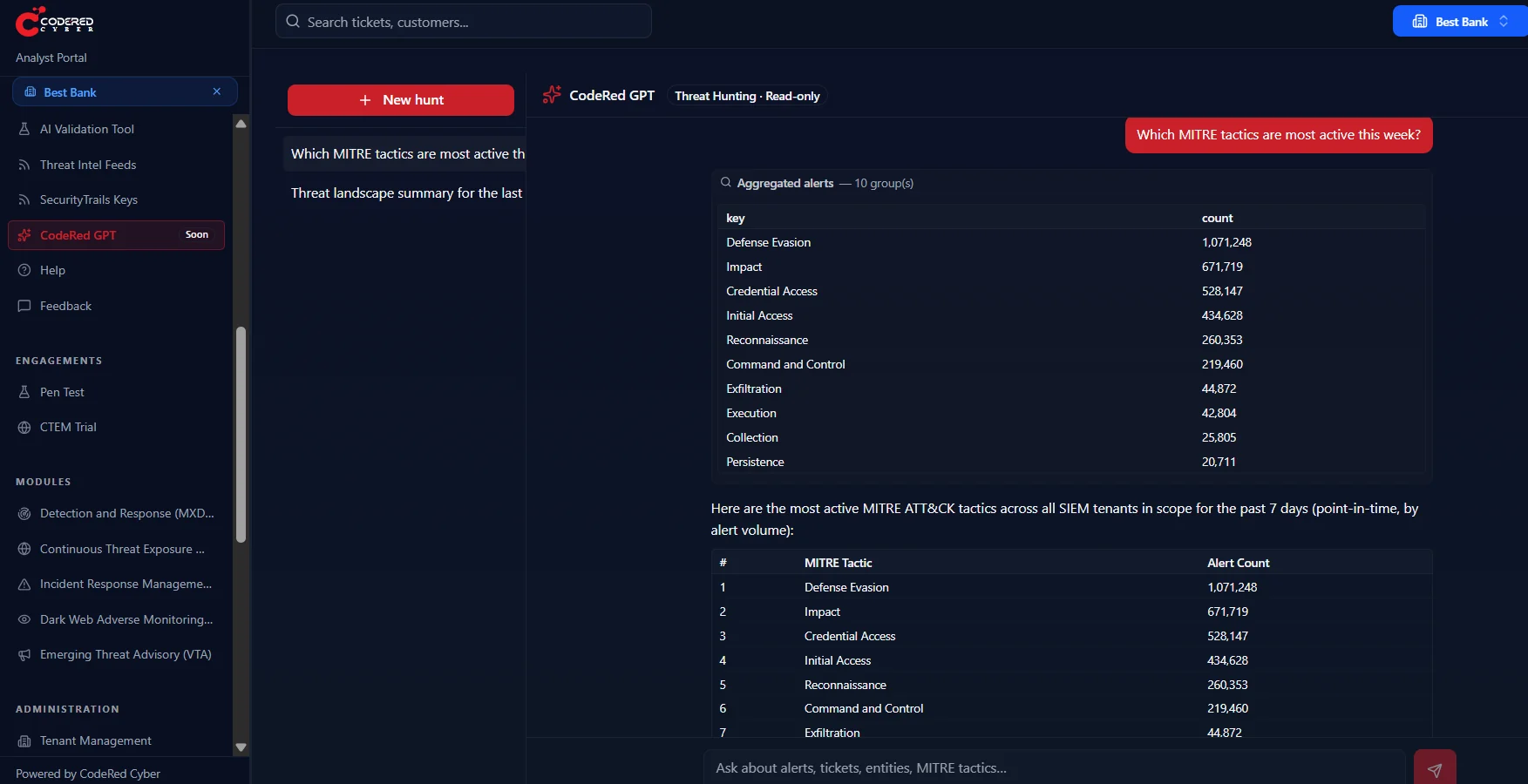The height and width of the screenshot is (784, 1528).
Task: Open SecurityTrails Keys
Action: click(x=89, y=199)
